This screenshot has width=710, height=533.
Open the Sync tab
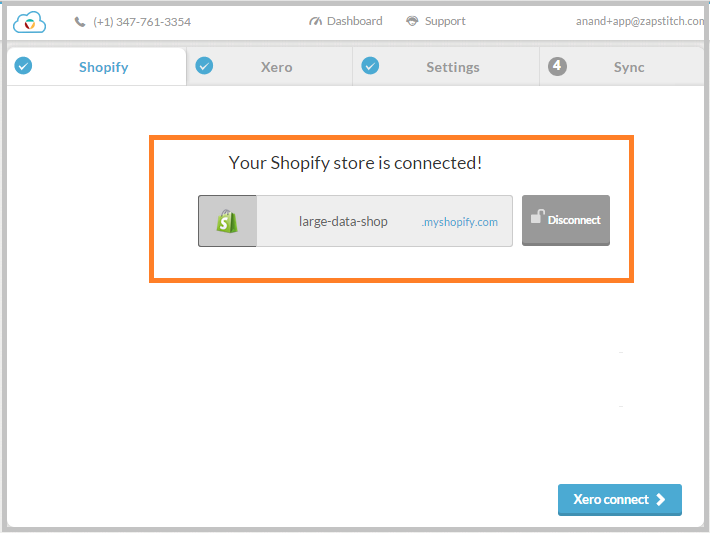pyautogui.click(x=622, y=67)
